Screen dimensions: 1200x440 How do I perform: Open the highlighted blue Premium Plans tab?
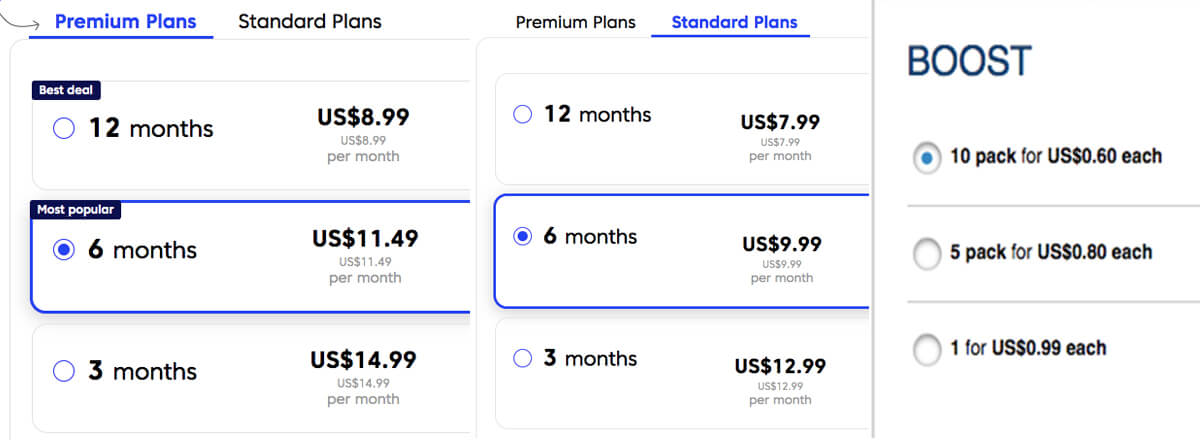point(125,21)
